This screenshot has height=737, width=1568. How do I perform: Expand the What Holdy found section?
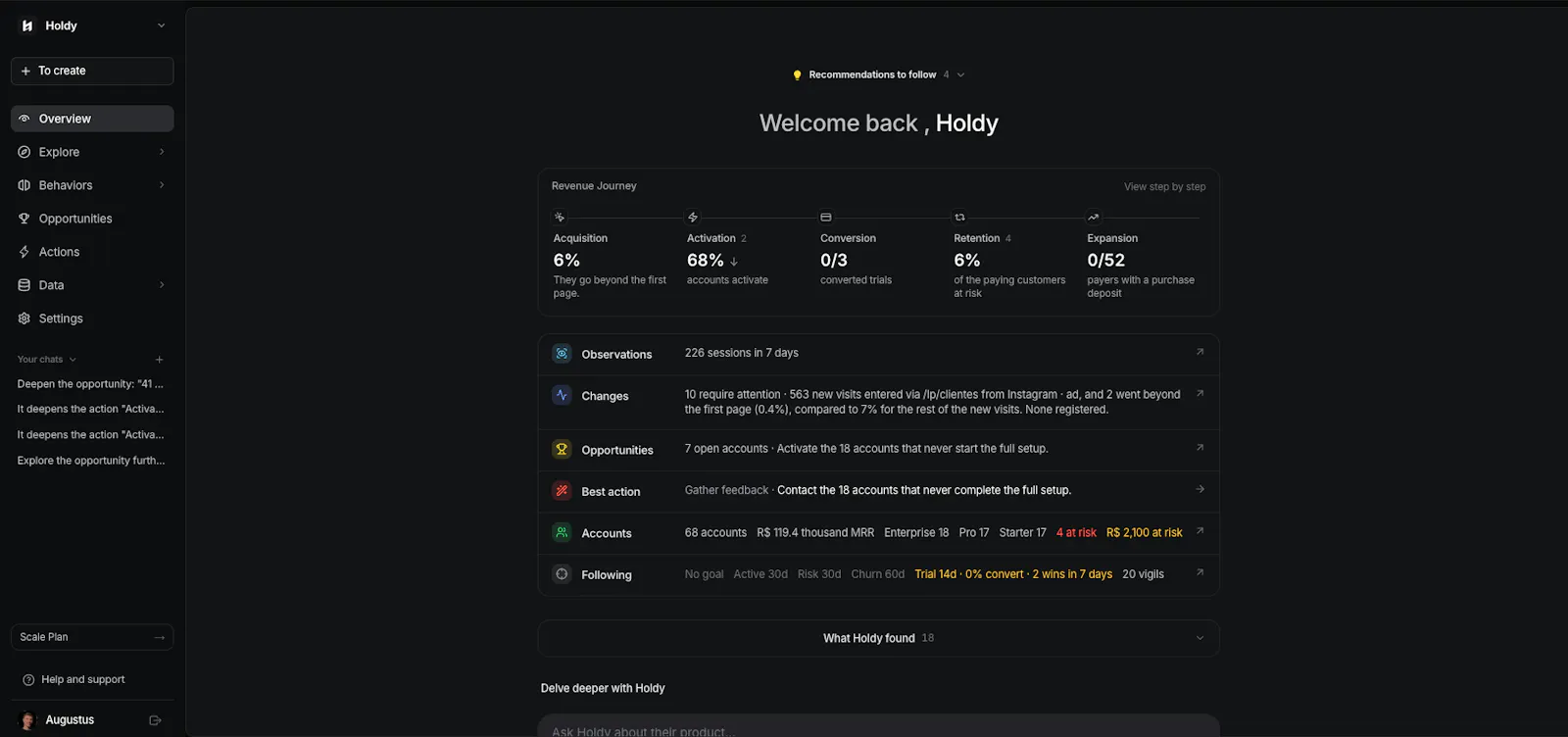point(878,638)
